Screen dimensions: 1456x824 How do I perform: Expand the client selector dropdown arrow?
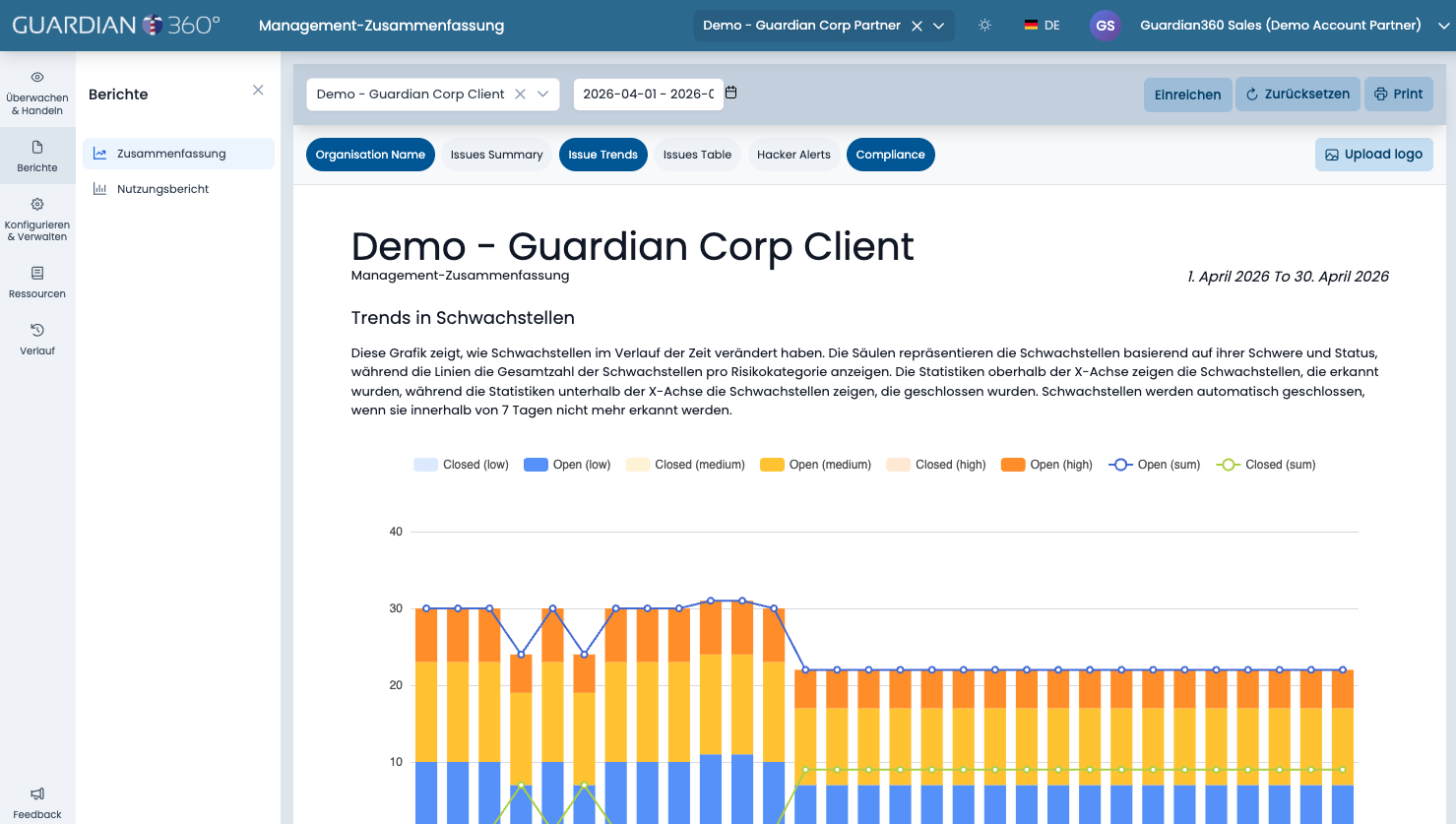[542, 95]
